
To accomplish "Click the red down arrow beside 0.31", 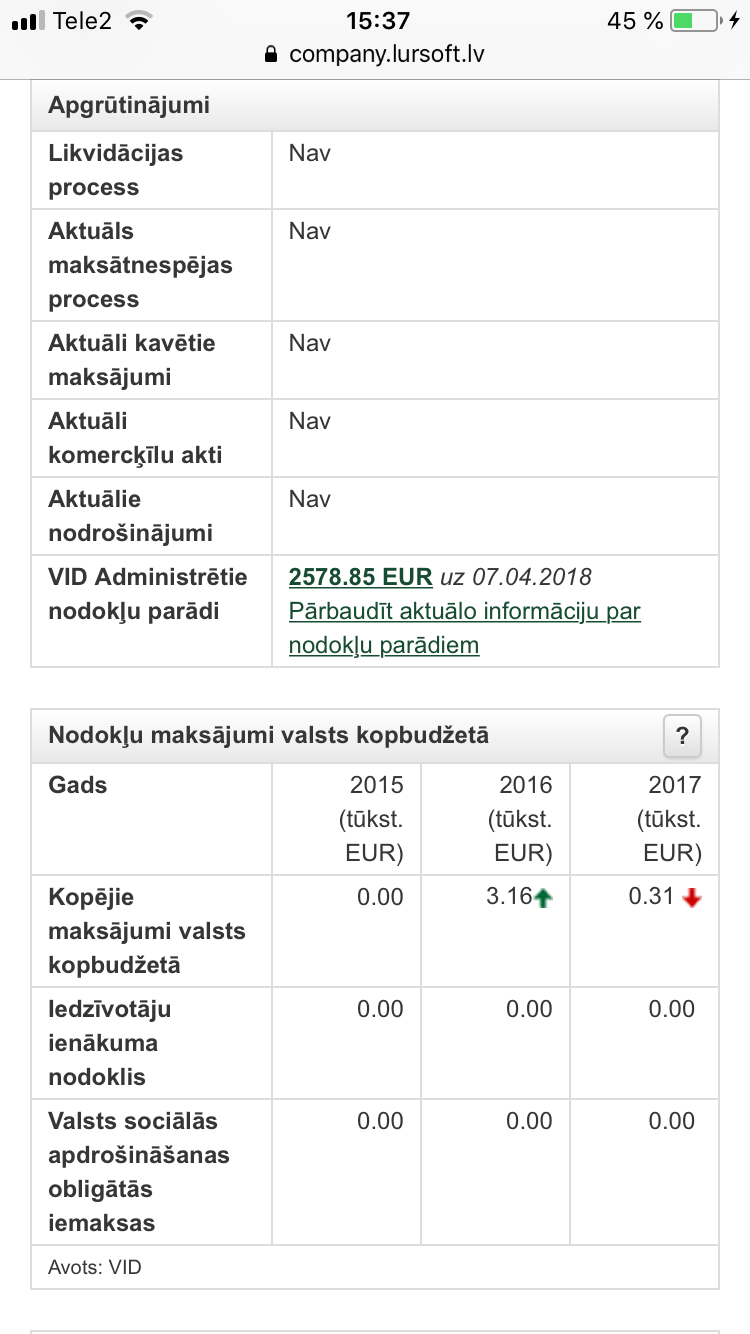I will point(692,899).
